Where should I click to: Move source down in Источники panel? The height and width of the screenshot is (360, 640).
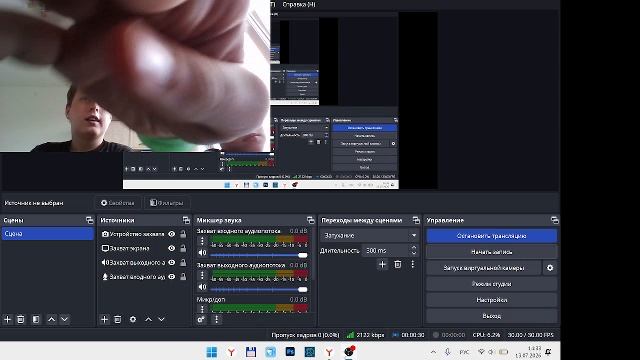coord(162,319)
